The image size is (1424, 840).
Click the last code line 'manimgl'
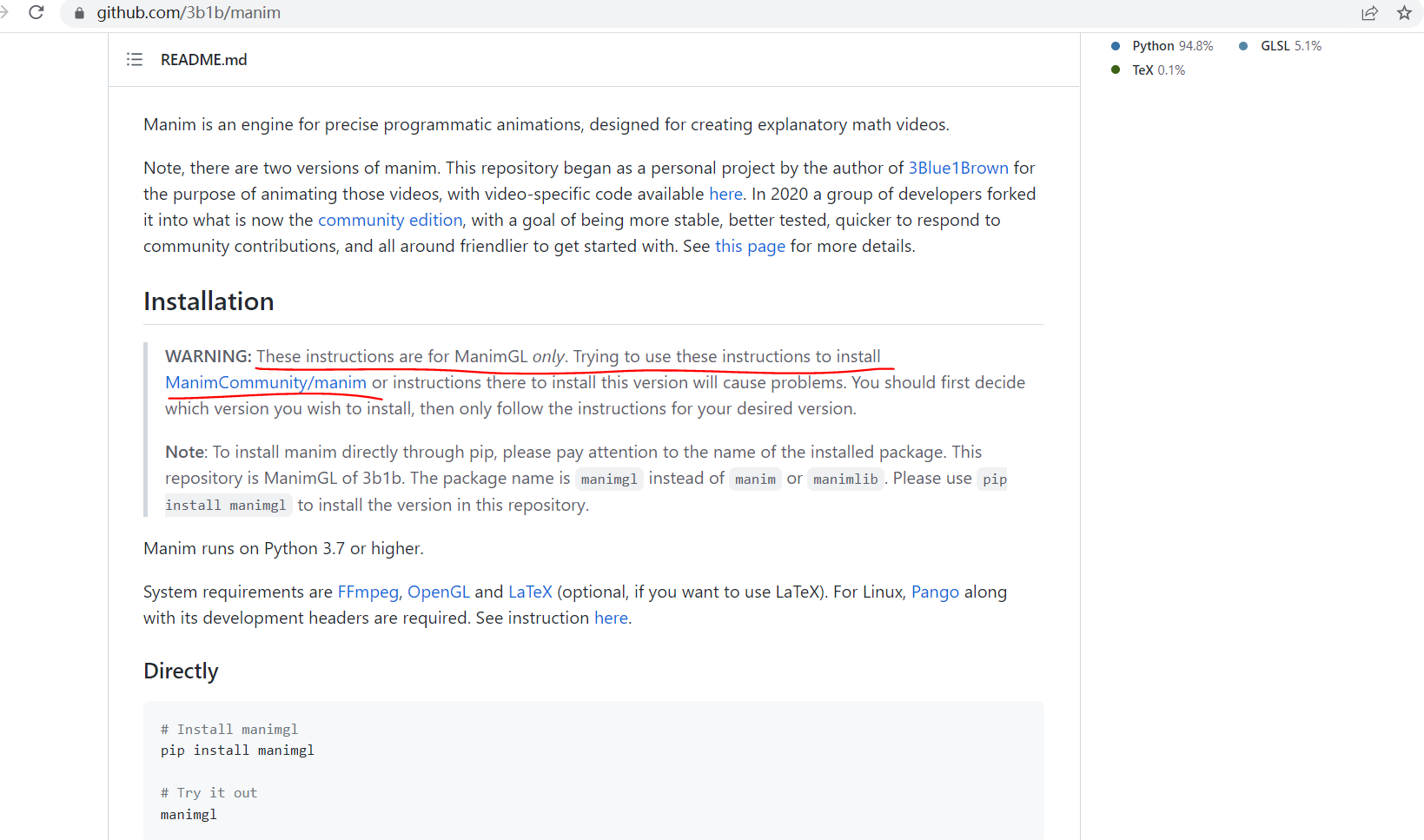pyautogui.click(x=189, y=815)
